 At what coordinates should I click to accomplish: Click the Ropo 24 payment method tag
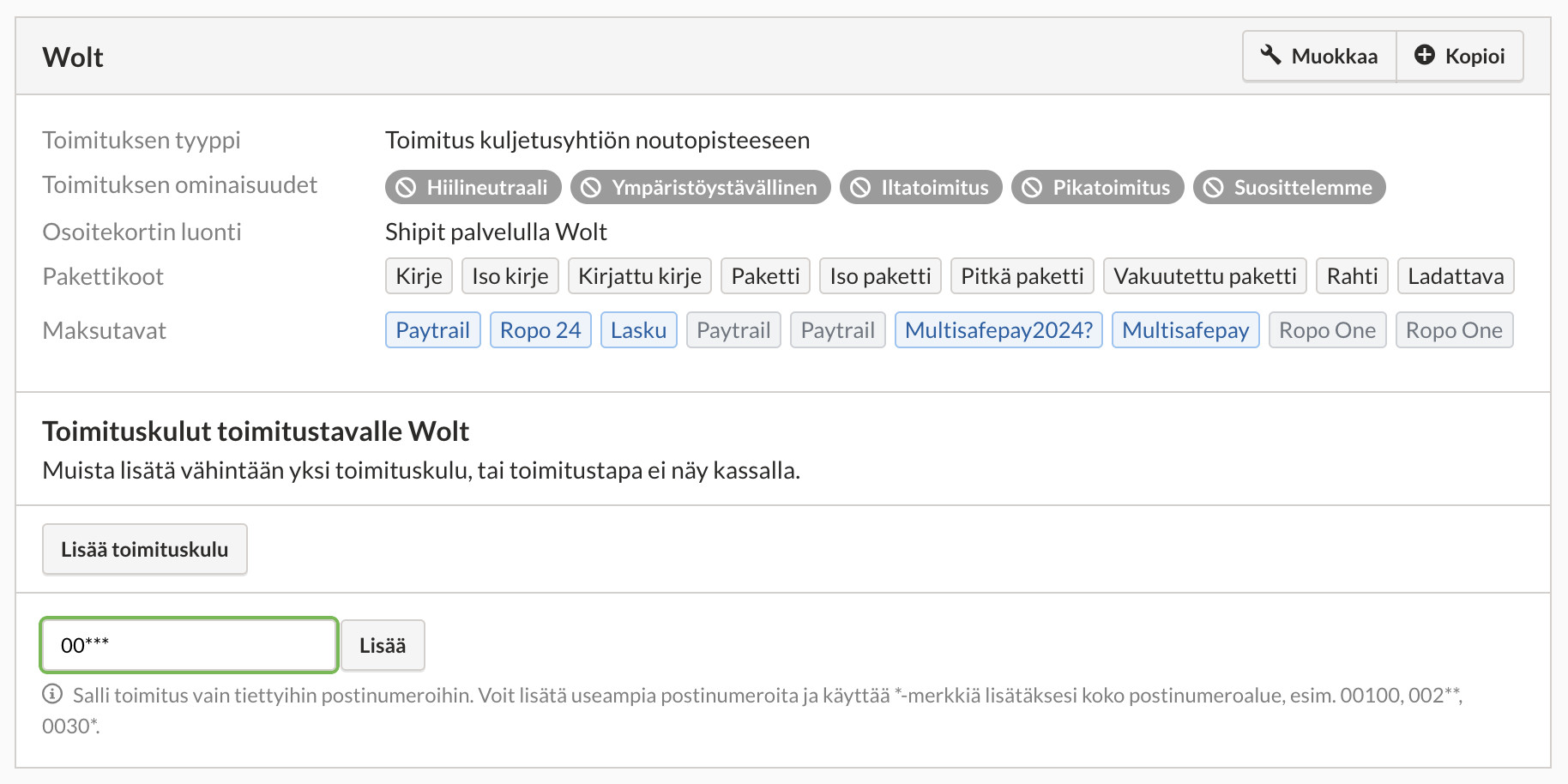[x=540, y=330]
